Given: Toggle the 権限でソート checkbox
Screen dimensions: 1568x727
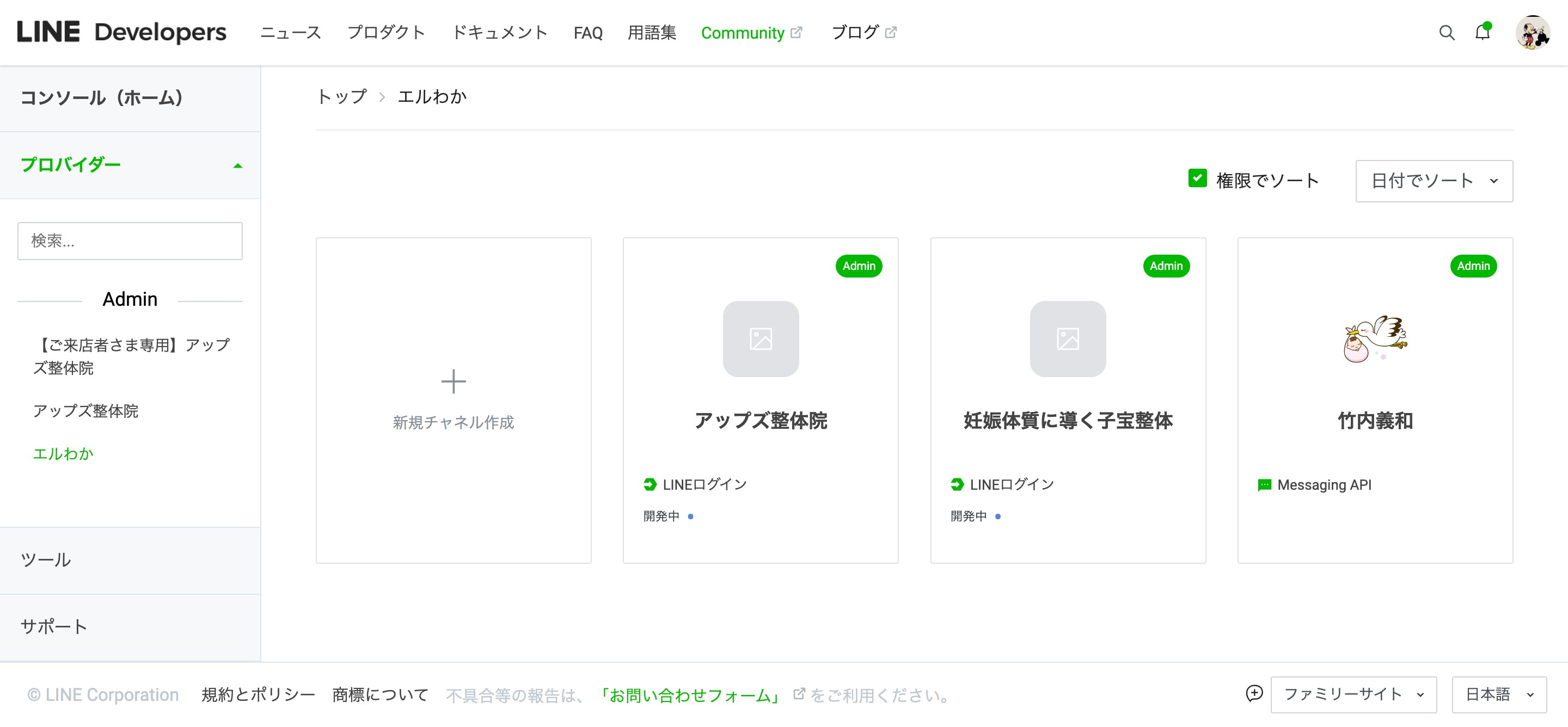Looking at the screenshot, I should point(1197,178).
